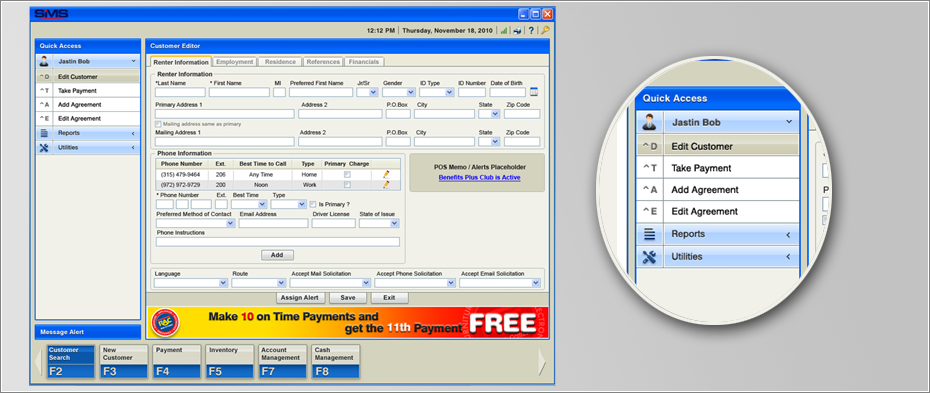
Task: Click the right arrow of function key bar
Action: 542,362
